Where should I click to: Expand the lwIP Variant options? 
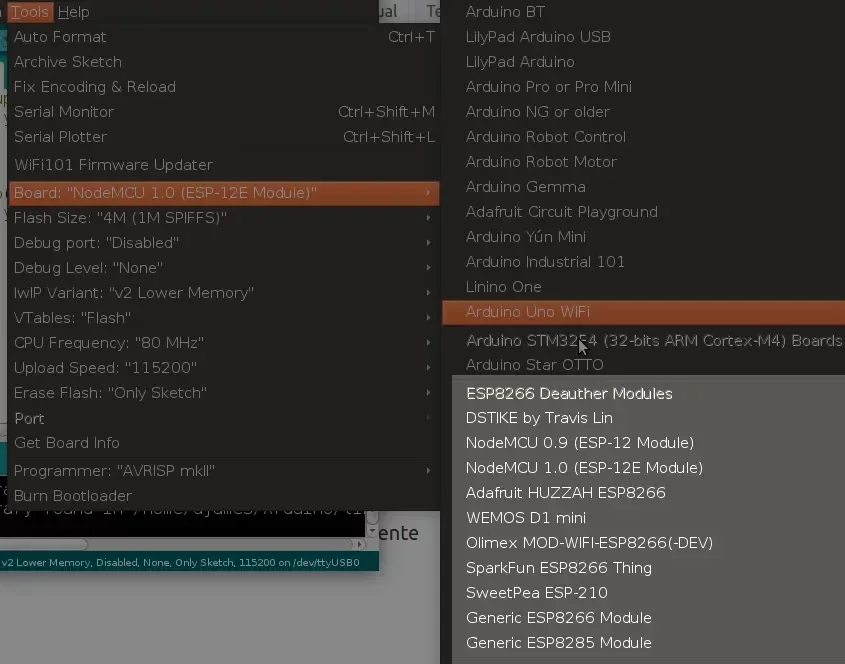click(x=224, y=293)
